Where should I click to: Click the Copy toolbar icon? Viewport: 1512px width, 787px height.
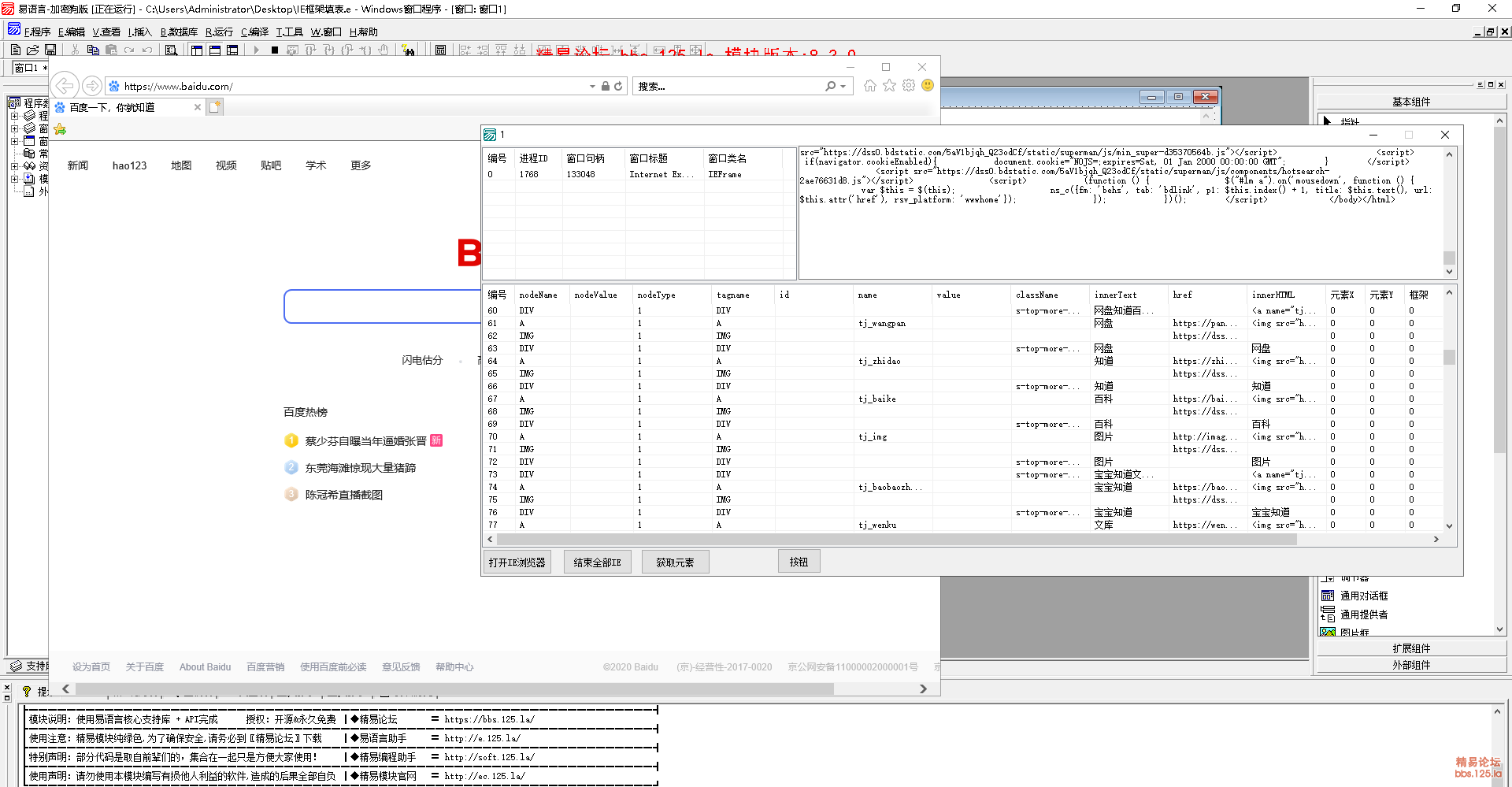93,50
